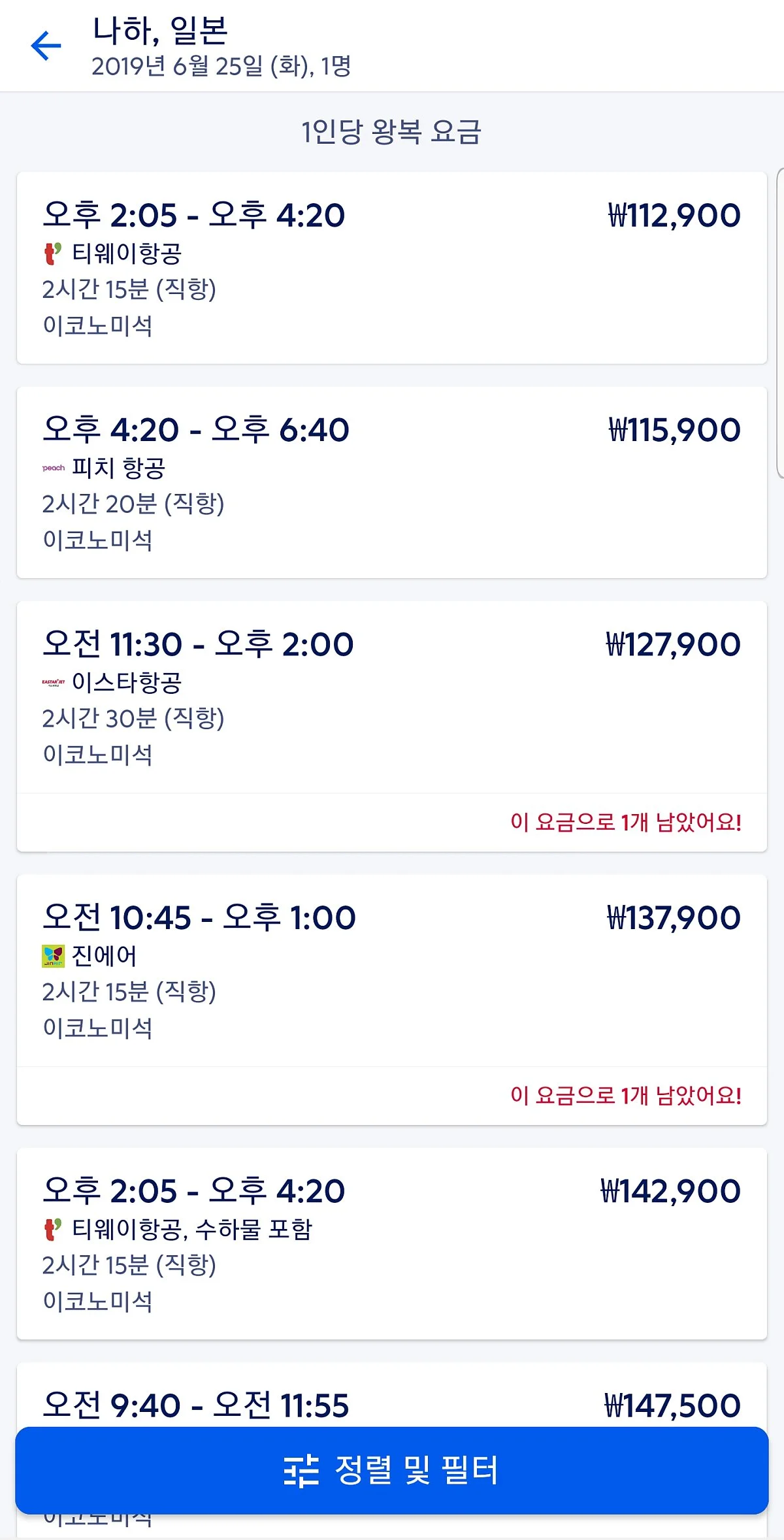Tap the 2019년 6월 25일 date subtitle
The image size is (784, 1540).
221,66
